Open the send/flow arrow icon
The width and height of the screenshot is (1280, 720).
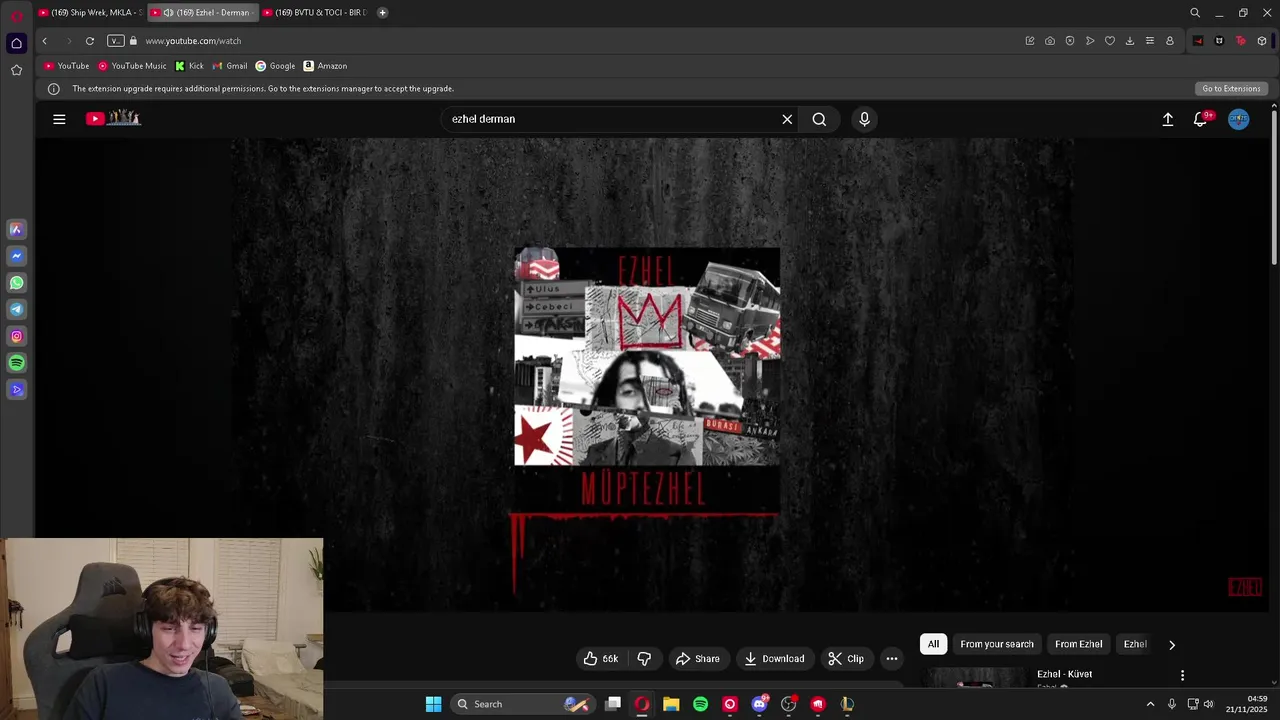pyautogui.click(x=1090, y=41)
